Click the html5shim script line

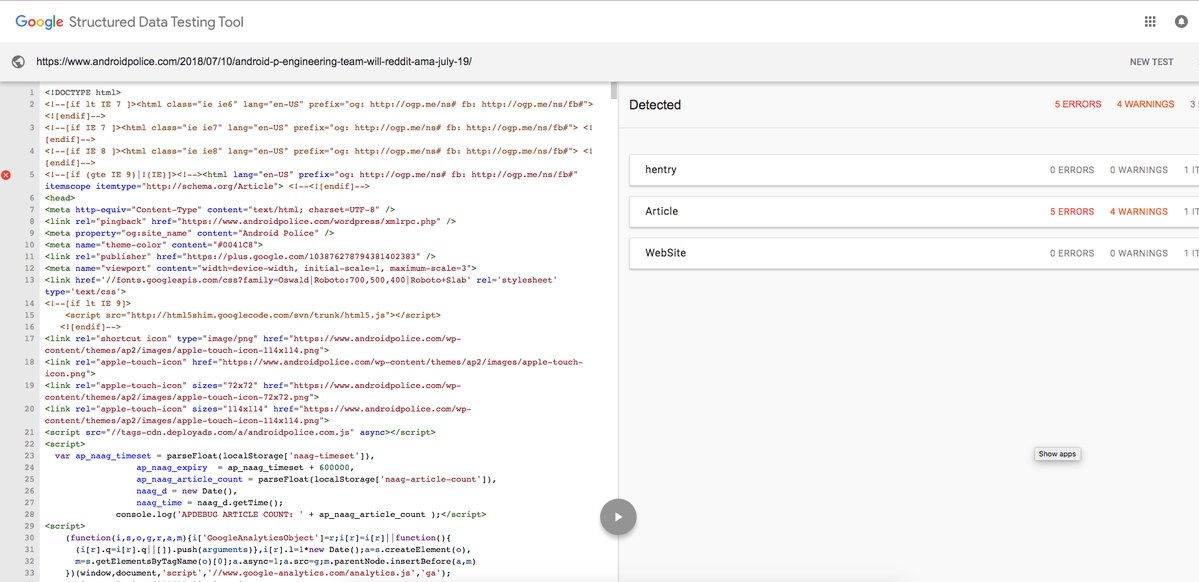click(x=253, y=315)
